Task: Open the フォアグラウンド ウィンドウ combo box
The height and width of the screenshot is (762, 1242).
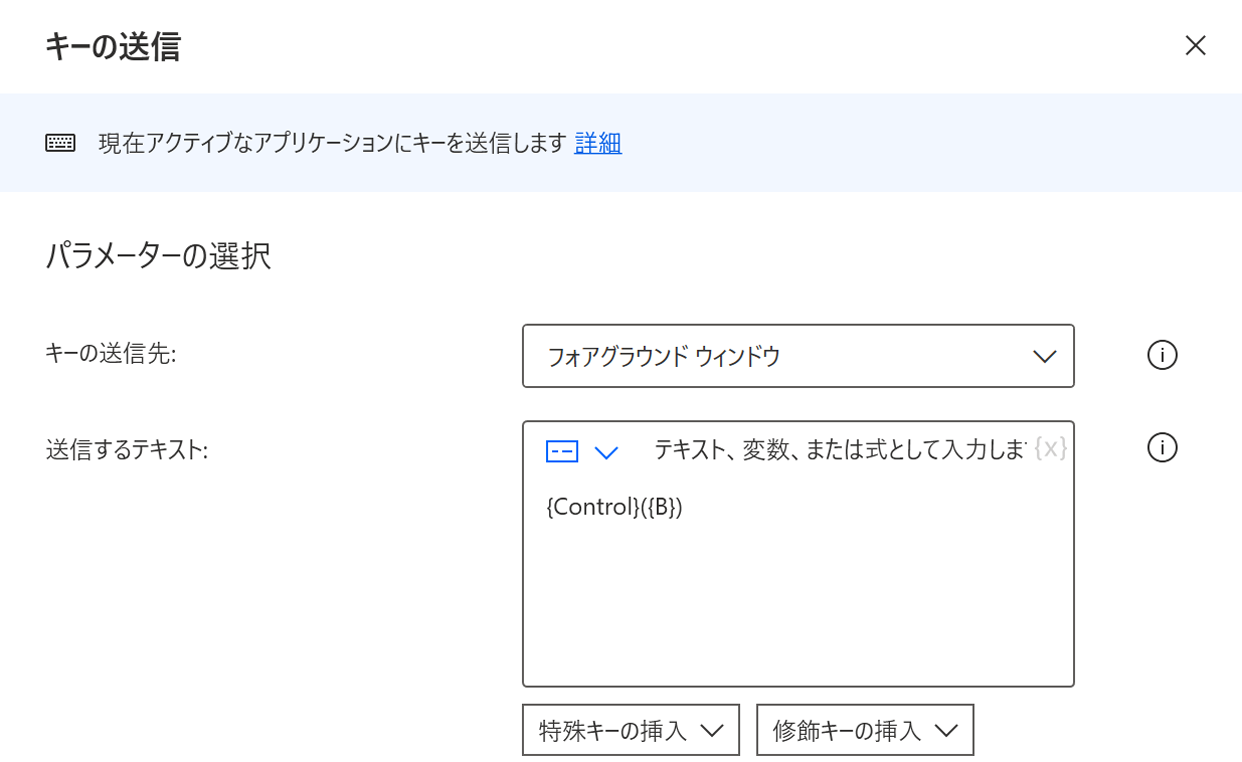Action: 798,356
